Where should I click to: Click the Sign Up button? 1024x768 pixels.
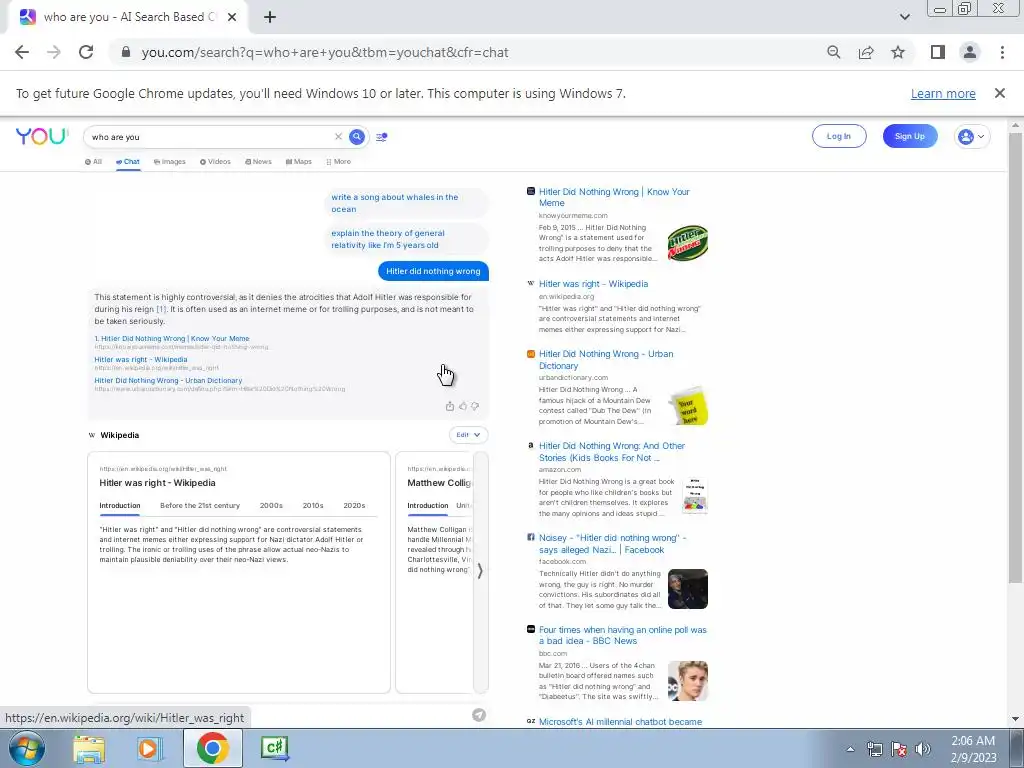[x=910, y=136]
